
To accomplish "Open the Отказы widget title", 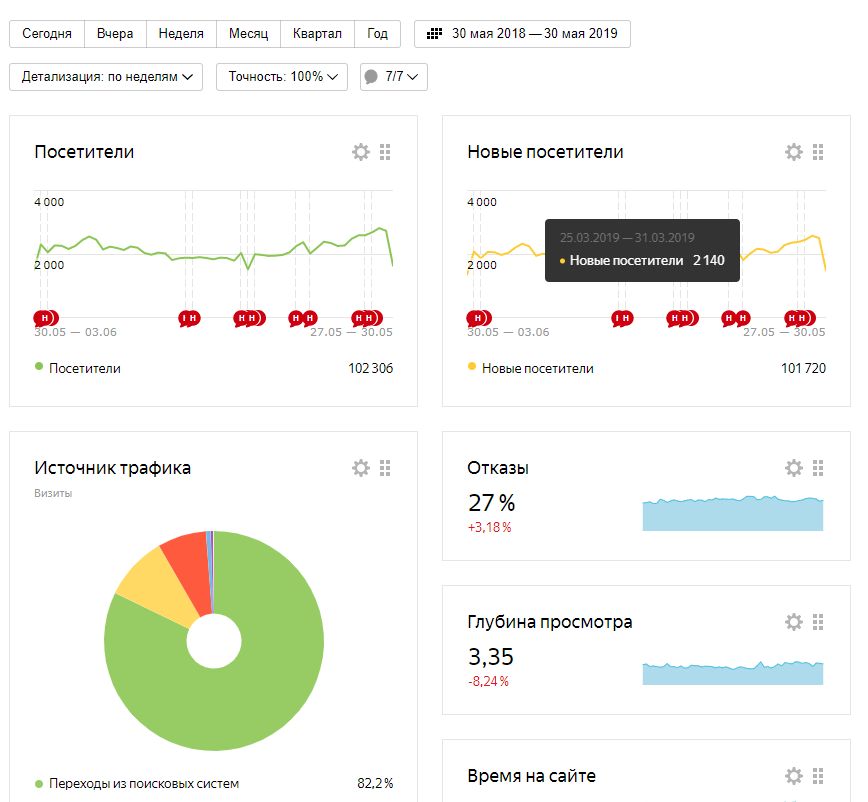I will pos(498,468).
